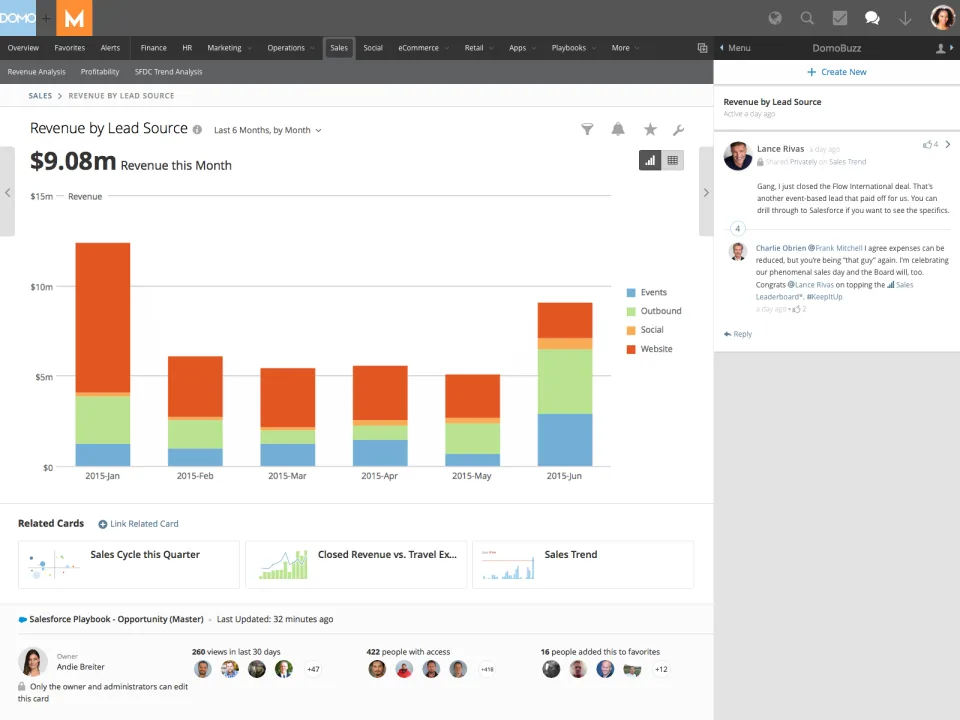The width and height of the screenshot is (960, 720).
Task: Click the search magnifier icon
Action: 808,18
